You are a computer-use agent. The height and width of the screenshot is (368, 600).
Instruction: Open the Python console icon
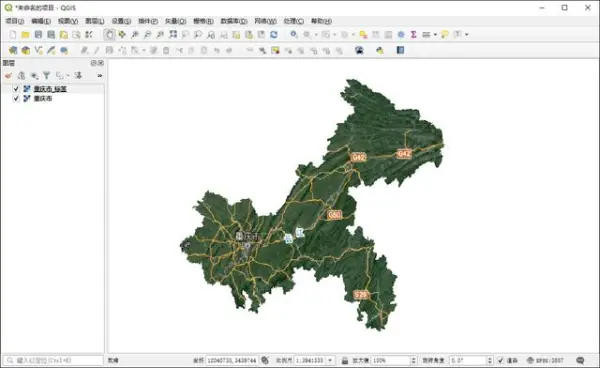point(380,50)
